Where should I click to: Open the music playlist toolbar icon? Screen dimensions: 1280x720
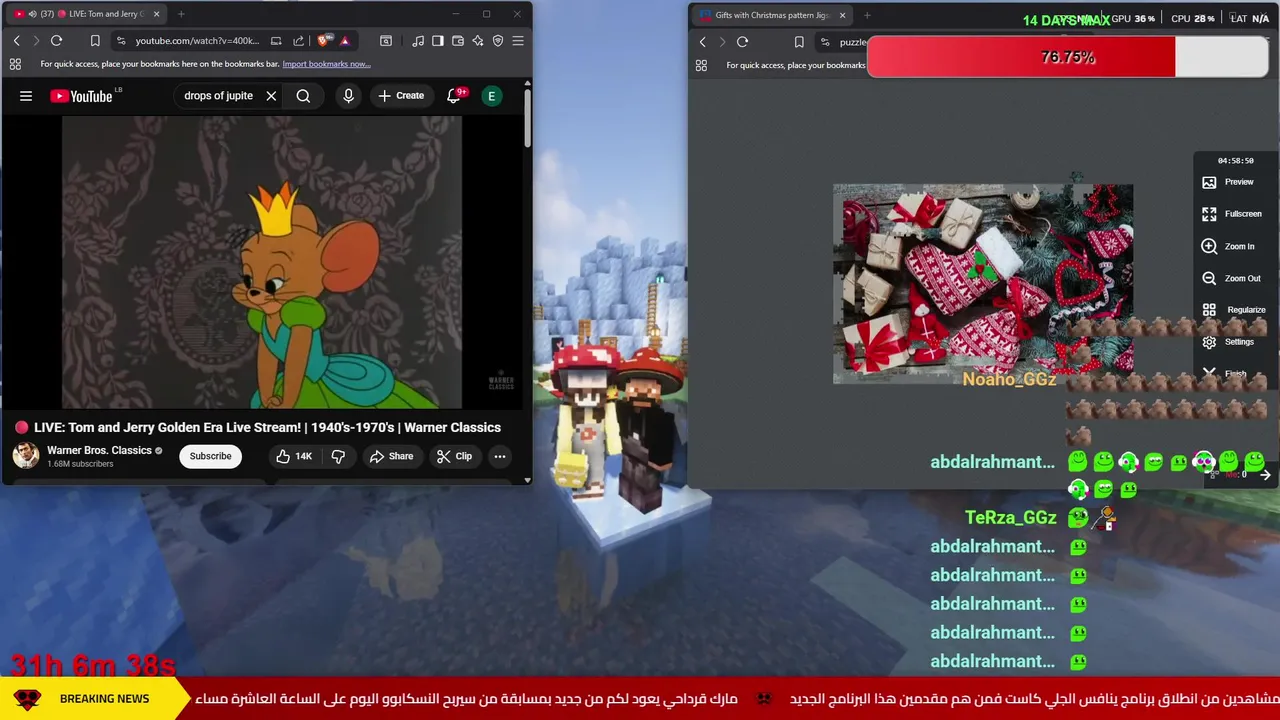click(417, 41)
